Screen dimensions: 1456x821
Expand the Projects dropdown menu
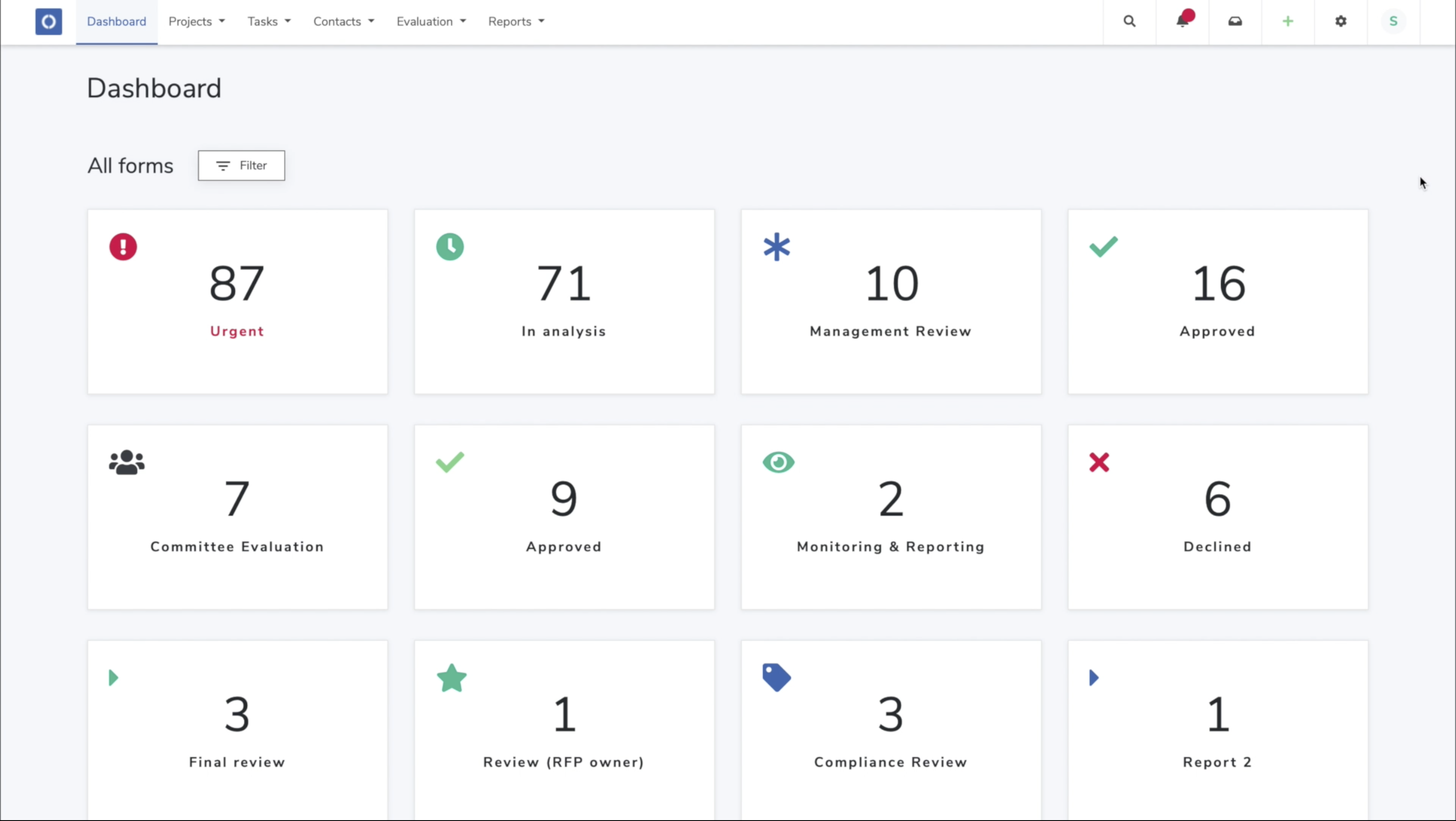tap(196, 22)
